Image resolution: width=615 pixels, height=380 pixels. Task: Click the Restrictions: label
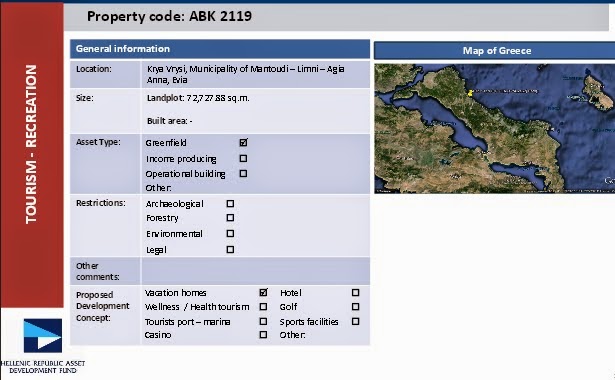pos(101,203)
